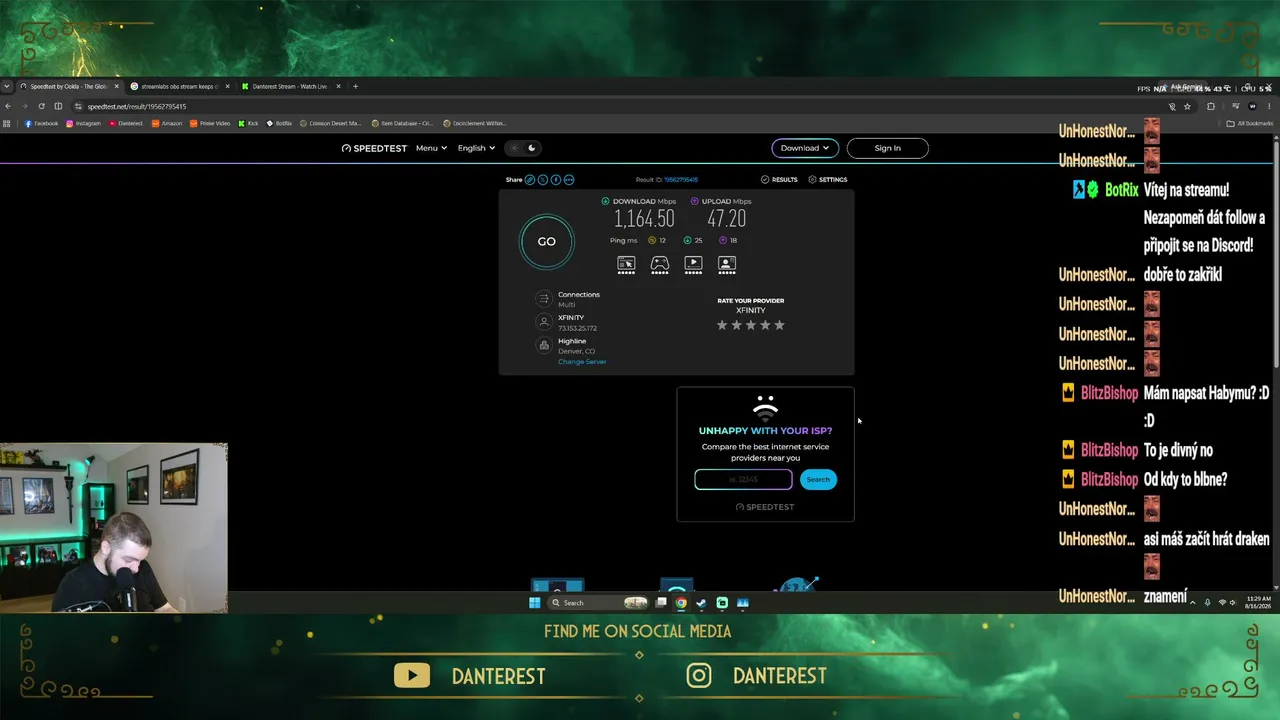Click the Highline server icon
The image size is (1280, 720).
(544, 345)
